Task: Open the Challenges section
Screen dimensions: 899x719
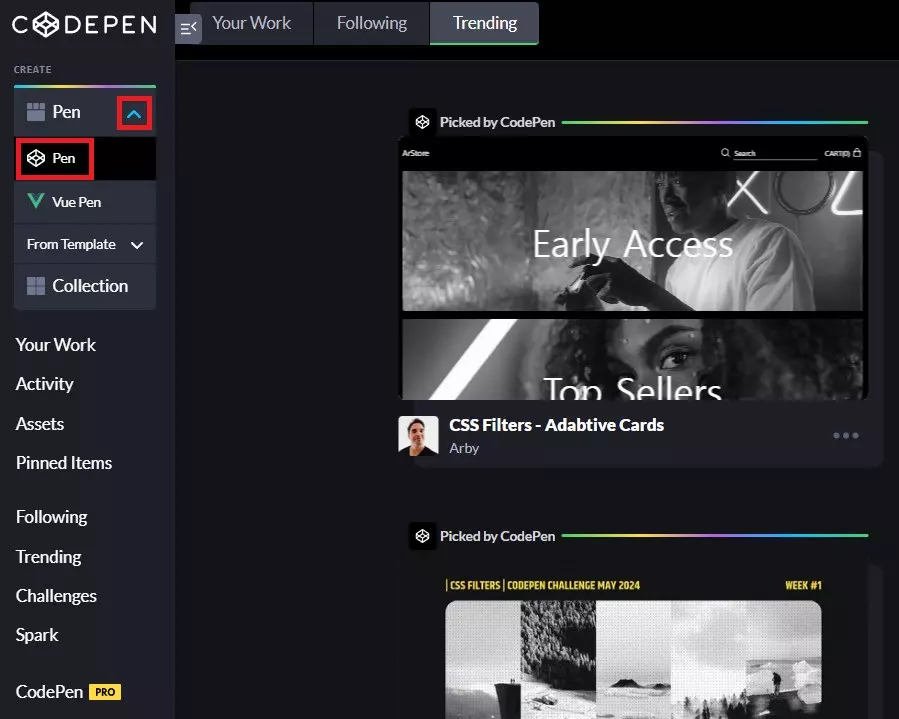Action: point(55,595)
